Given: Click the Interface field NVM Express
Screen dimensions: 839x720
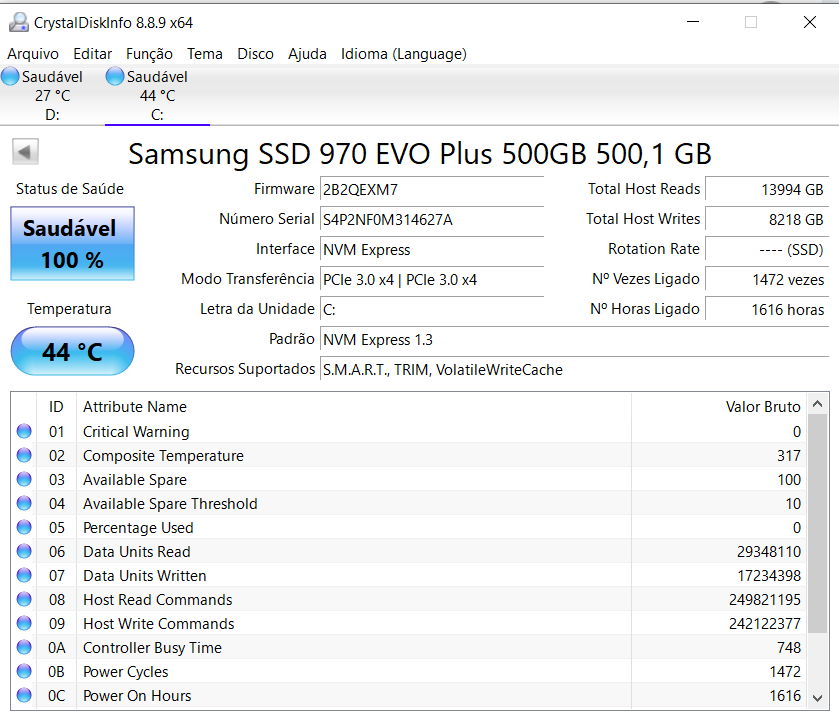Looking at the screenshot, I should pos(432,250).
